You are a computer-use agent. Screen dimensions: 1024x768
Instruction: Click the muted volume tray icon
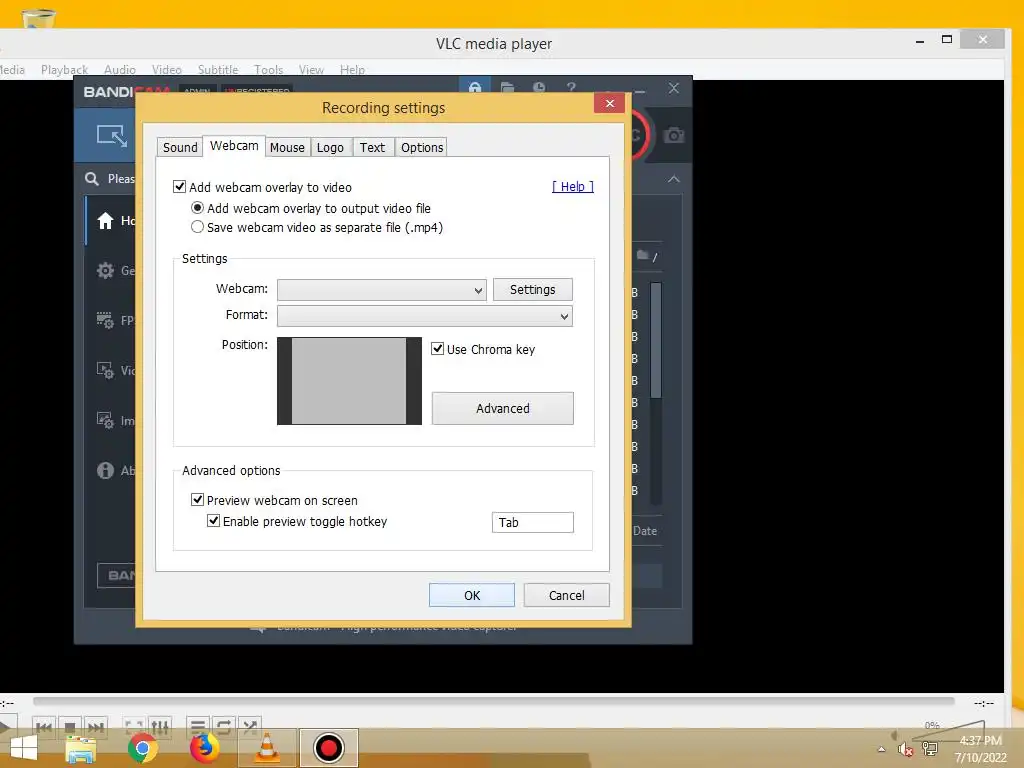coord(905,749)
